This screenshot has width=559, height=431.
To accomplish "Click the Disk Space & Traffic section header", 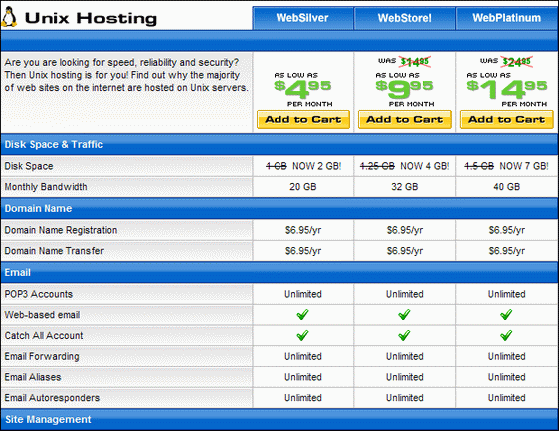I will point(280,144).
